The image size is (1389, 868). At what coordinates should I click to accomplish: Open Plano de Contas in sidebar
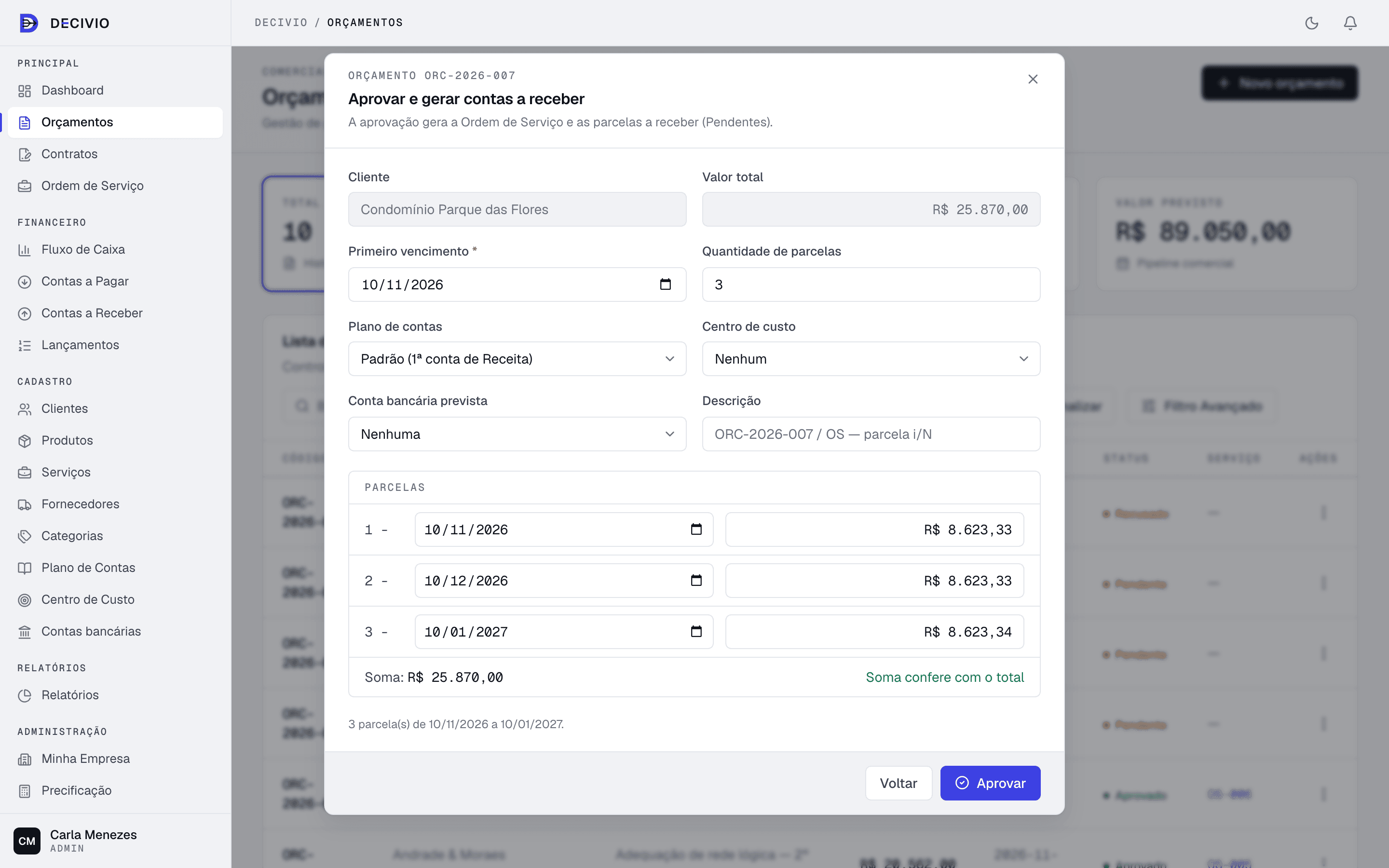115,568
